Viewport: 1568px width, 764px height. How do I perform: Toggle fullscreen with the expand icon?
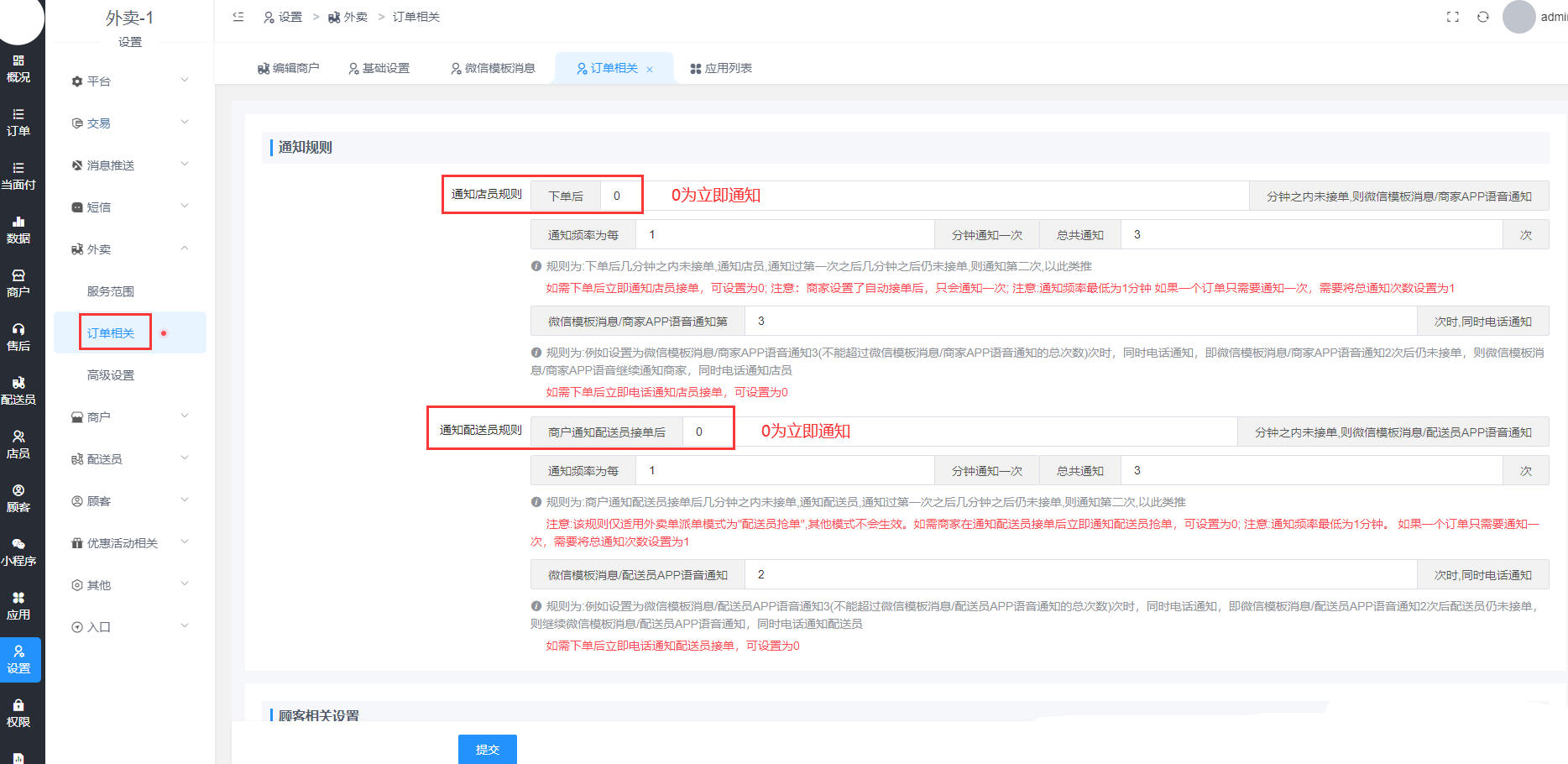click(x=1453, y=17)
